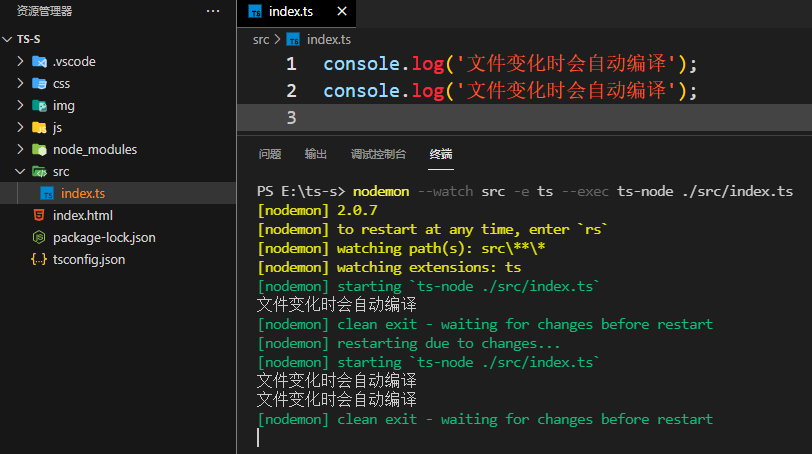Click the css folder icon

point(39,83)
